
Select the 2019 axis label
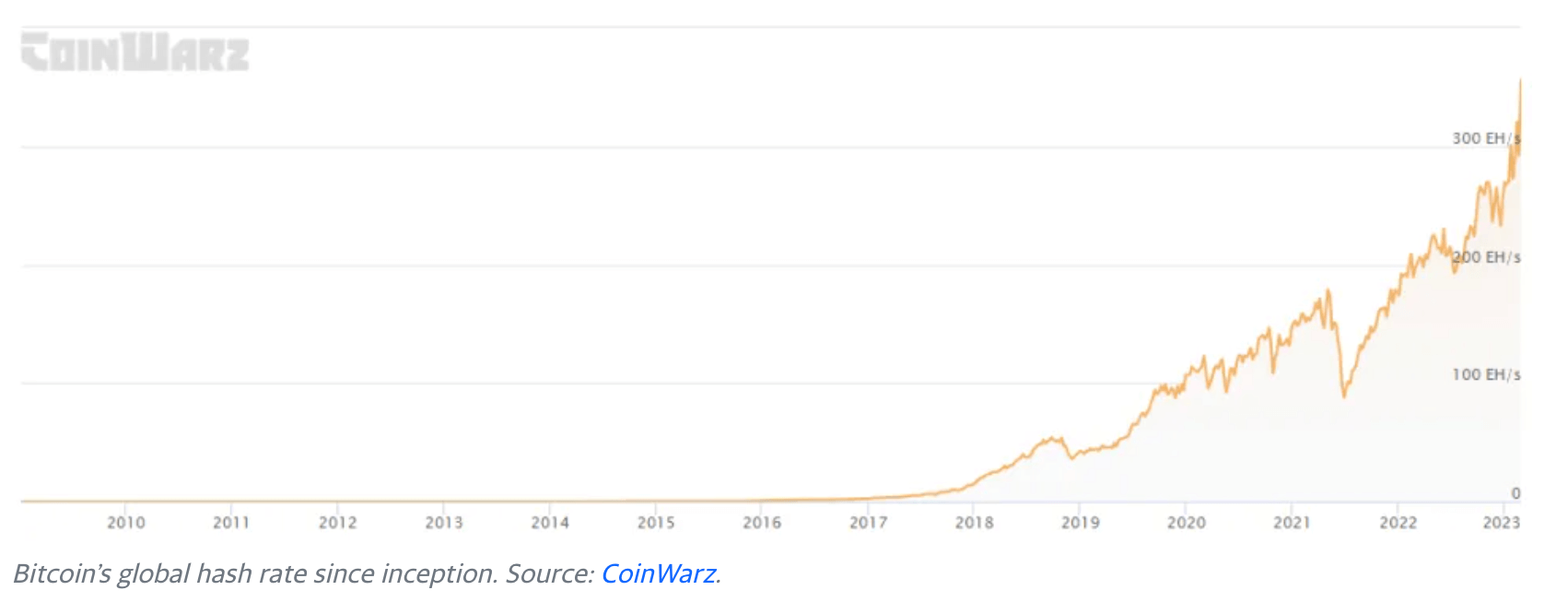[x=1081, y=523]
